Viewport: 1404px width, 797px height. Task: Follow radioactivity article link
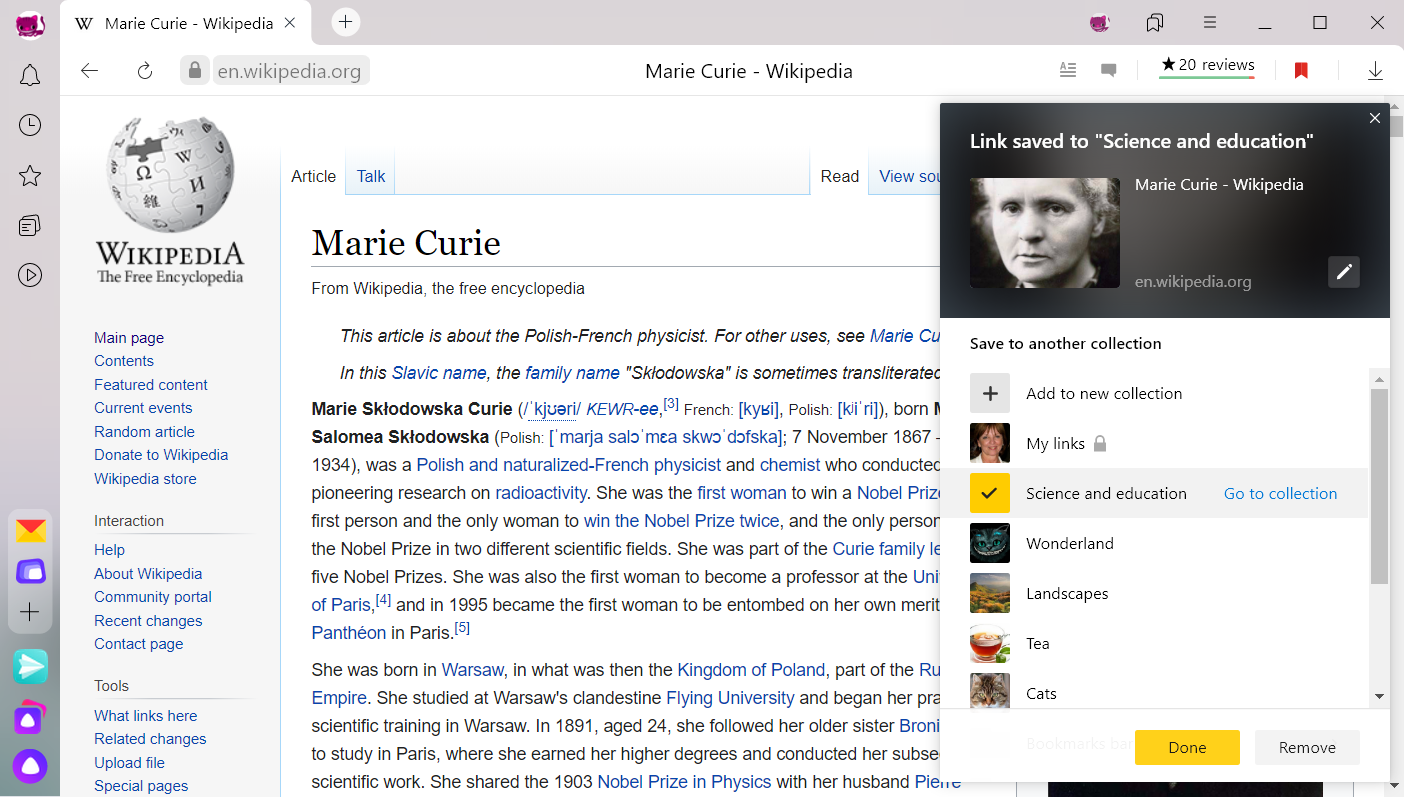click(540, 493)
